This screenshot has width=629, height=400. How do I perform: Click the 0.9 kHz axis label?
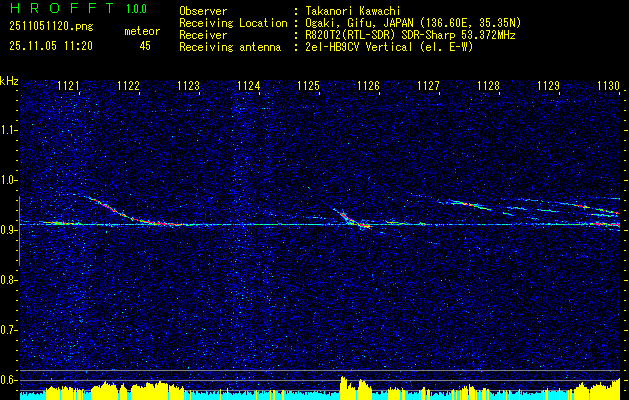point(8,230)
